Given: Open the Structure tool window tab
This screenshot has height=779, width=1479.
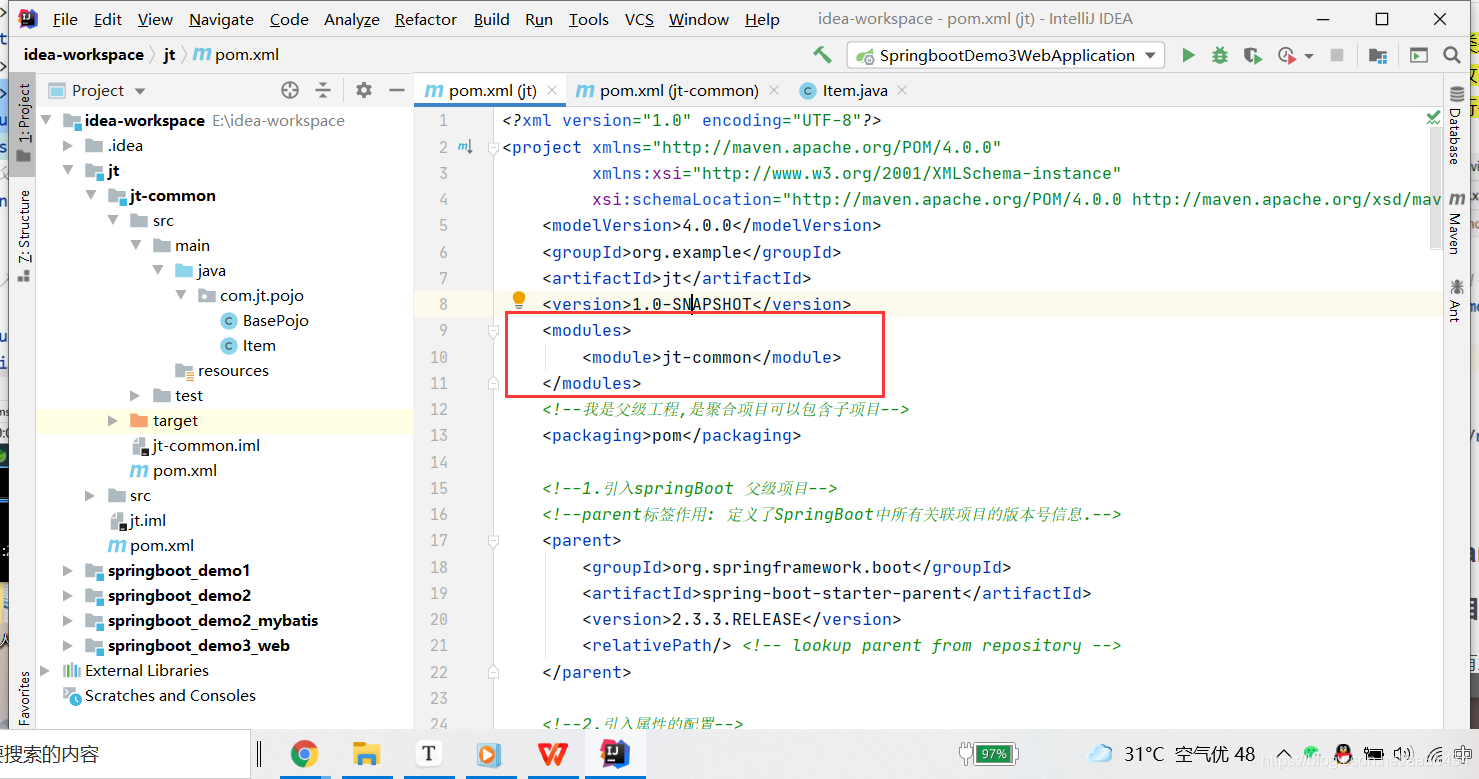Looking at the screenshot, I should pyautogui.click(x=24, y=236).
